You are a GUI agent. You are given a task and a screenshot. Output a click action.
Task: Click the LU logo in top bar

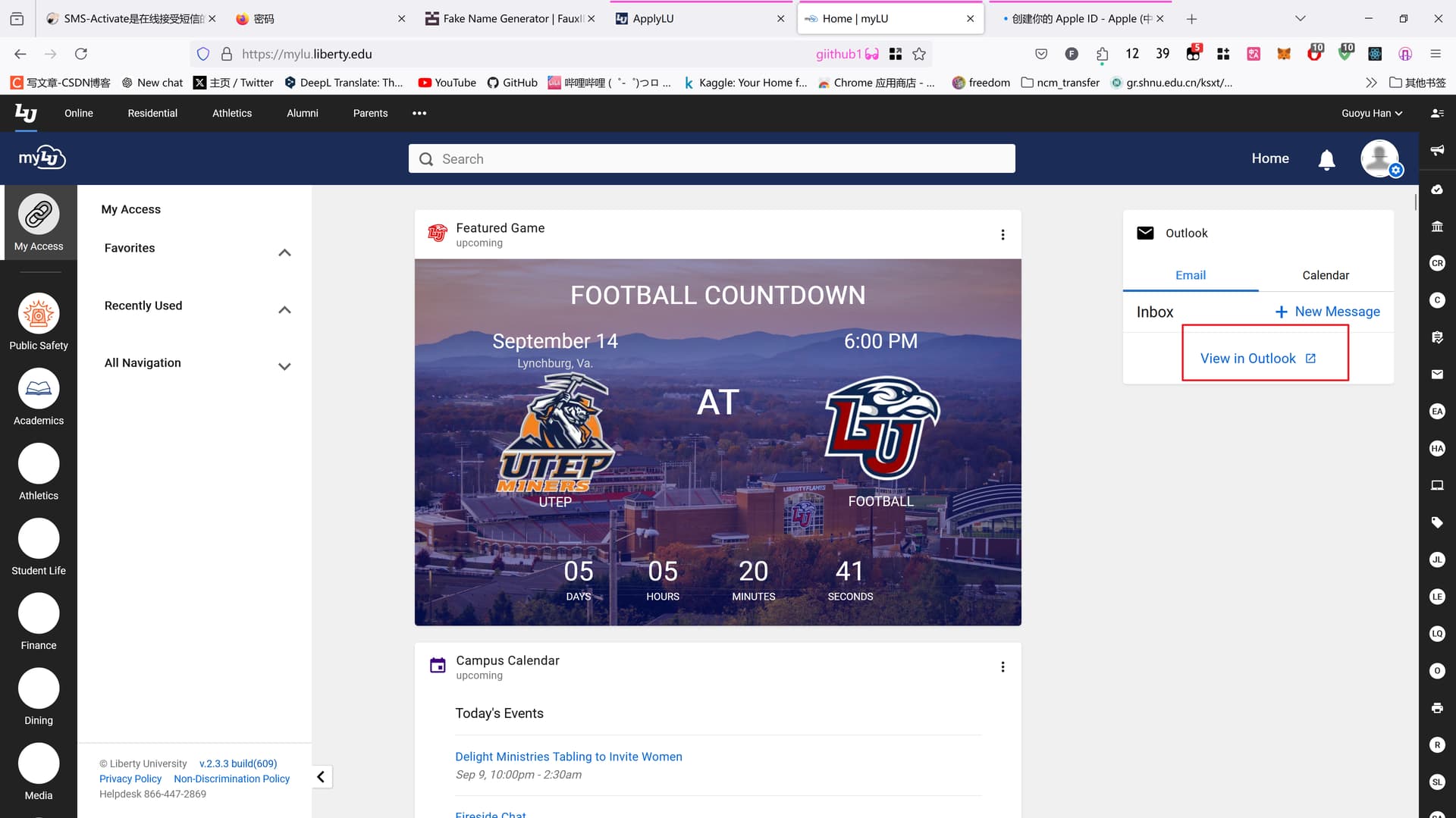click(x=26, y=113)
